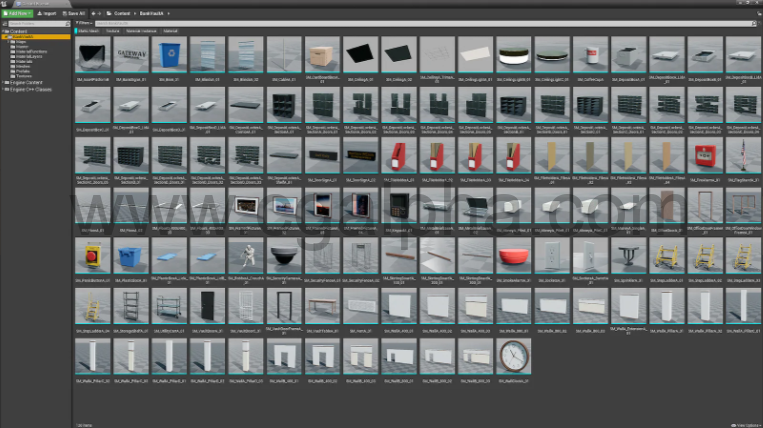This screenshot has height=428, width=763.
Task: Click the Import button icon
Action: tap(39, 12)
